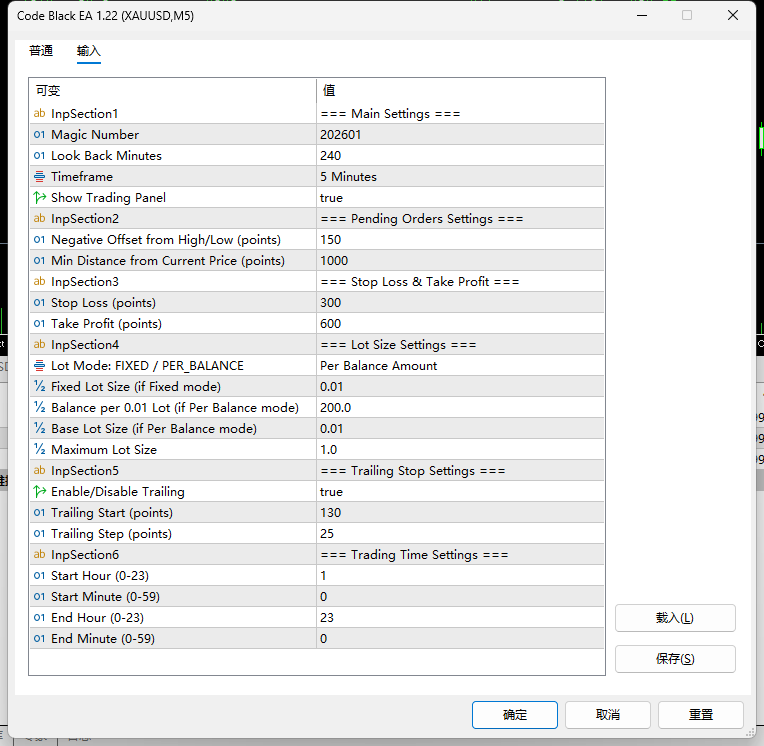Select the Magic Number value 202601

point(460,134)
